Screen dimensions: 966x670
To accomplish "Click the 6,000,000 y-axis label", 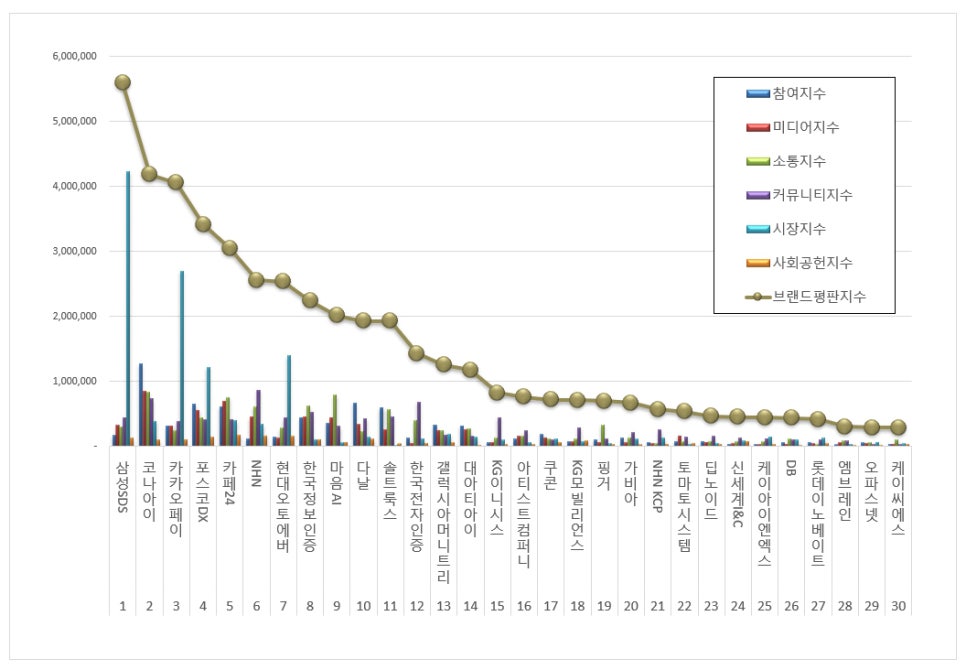I will point(75,56).
